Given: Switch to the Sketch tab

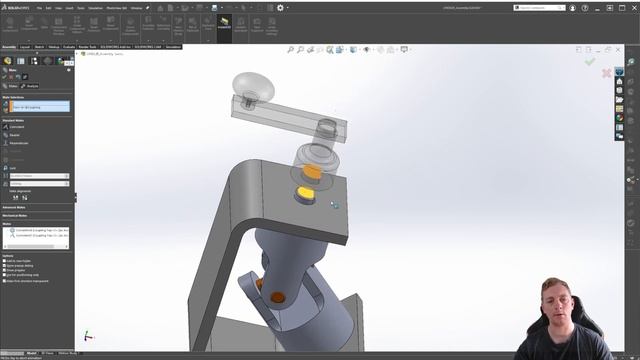Looking at the screenshot, I should point(39,47).
